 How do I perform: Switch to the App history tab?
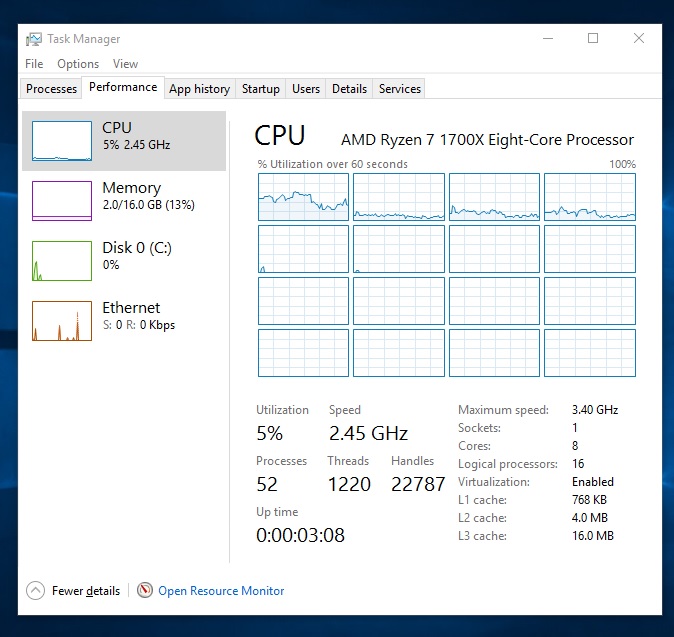point(199,89)
